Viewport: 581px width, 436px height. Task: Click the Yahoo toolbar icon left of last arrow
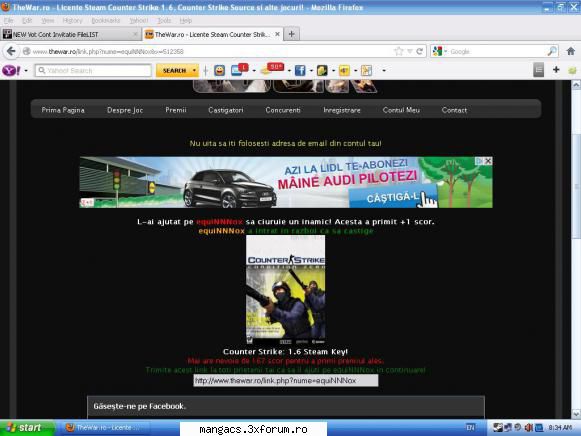coord(366,70)
